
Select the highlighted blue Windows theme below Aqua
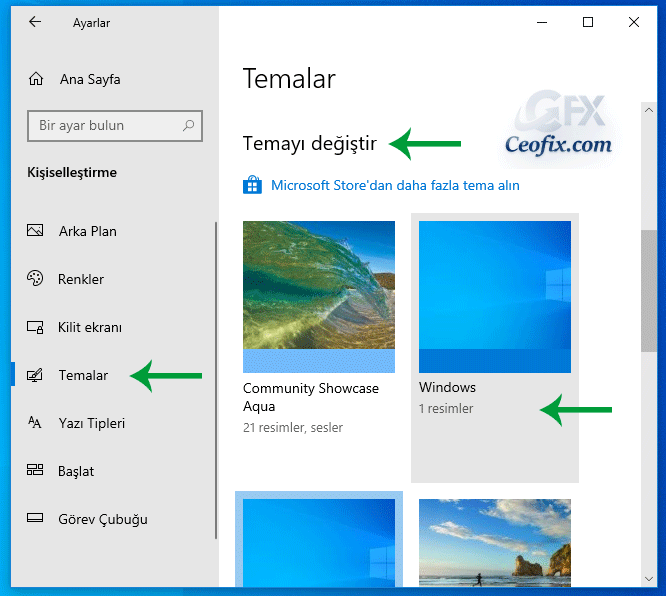[x=319, y=543]
